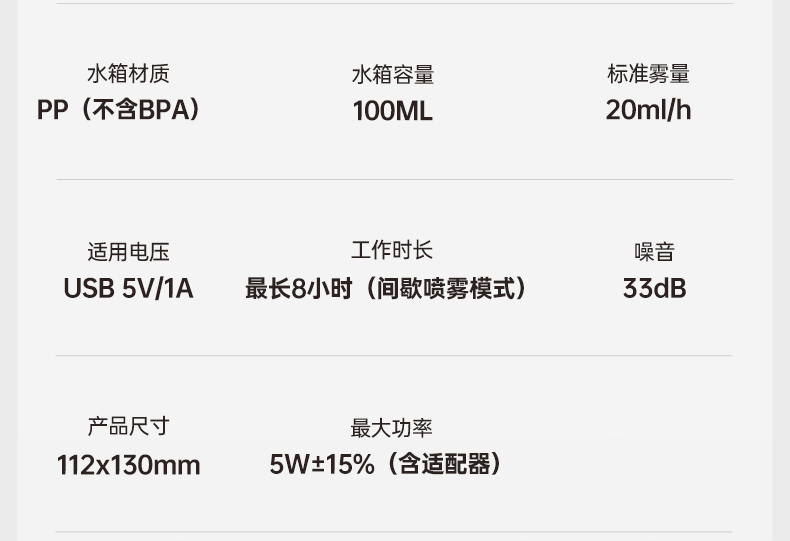Select the PP（不含BPA） material value

tap(119, 110)
